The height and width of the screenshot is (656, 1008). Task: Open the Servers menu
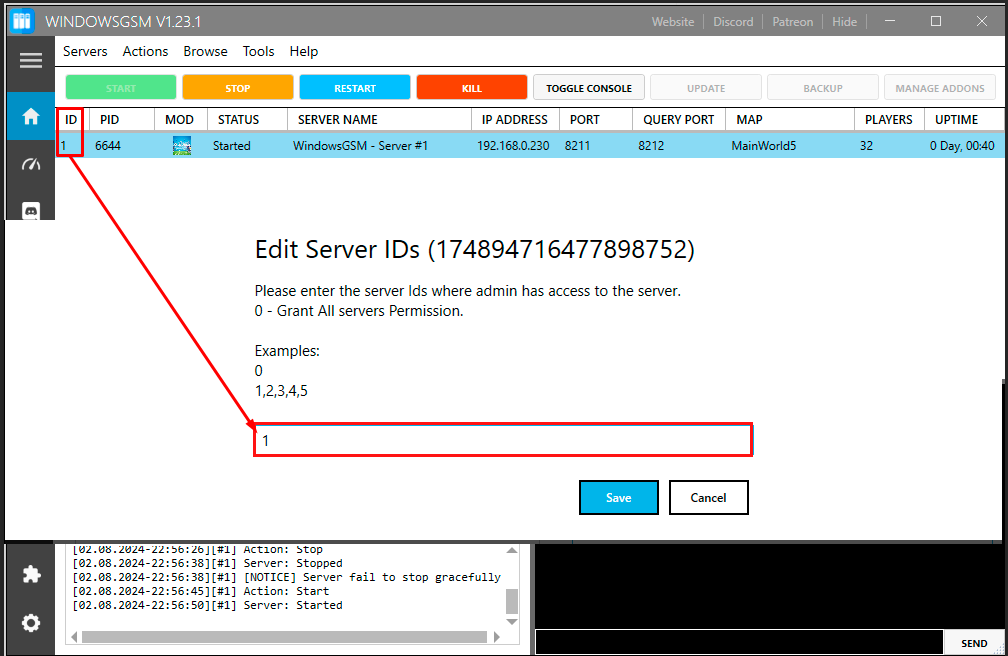(85, 51)
